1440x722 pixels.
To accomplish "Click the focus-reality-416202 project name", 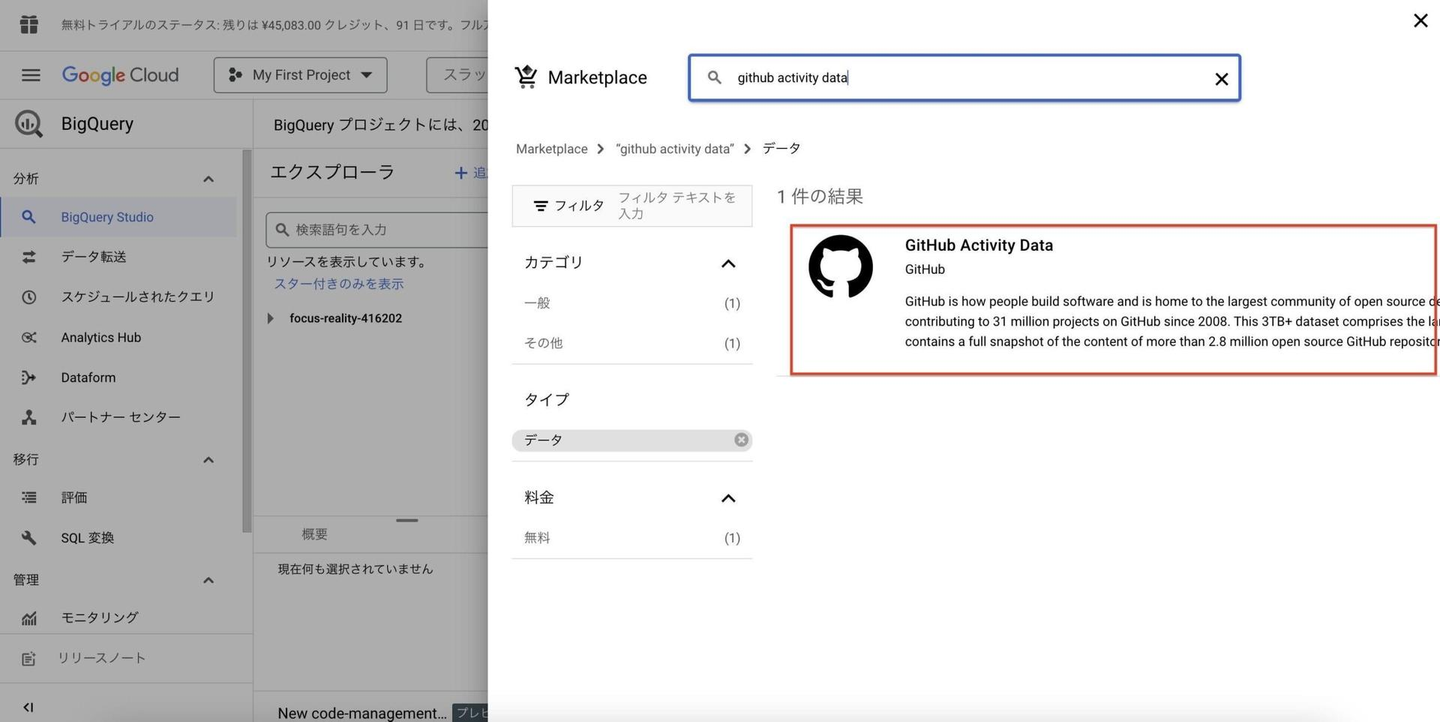I will (x=346, y=318).
